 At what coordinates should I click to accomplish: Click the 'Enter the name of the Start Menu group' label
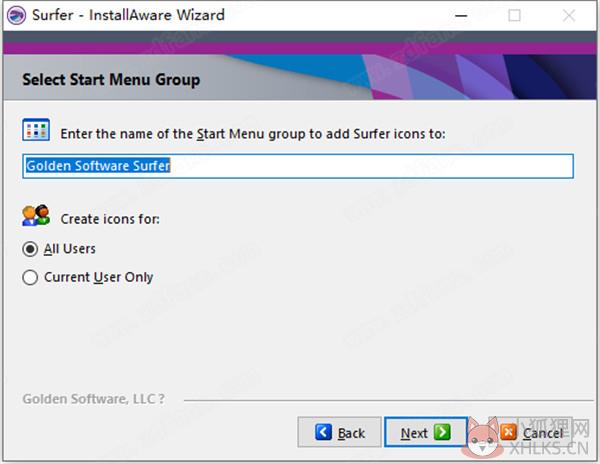click(253, 134)
